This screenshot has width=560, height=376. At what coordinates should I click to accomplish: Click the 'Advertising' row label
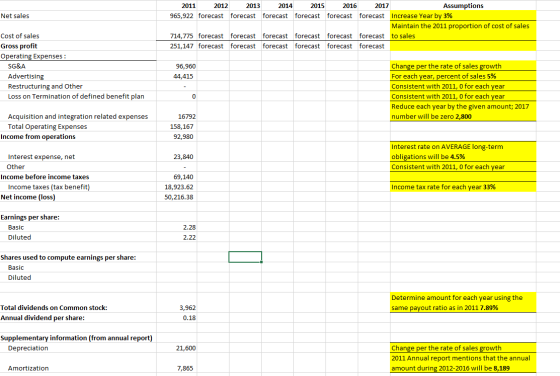[x=26, y=76]
